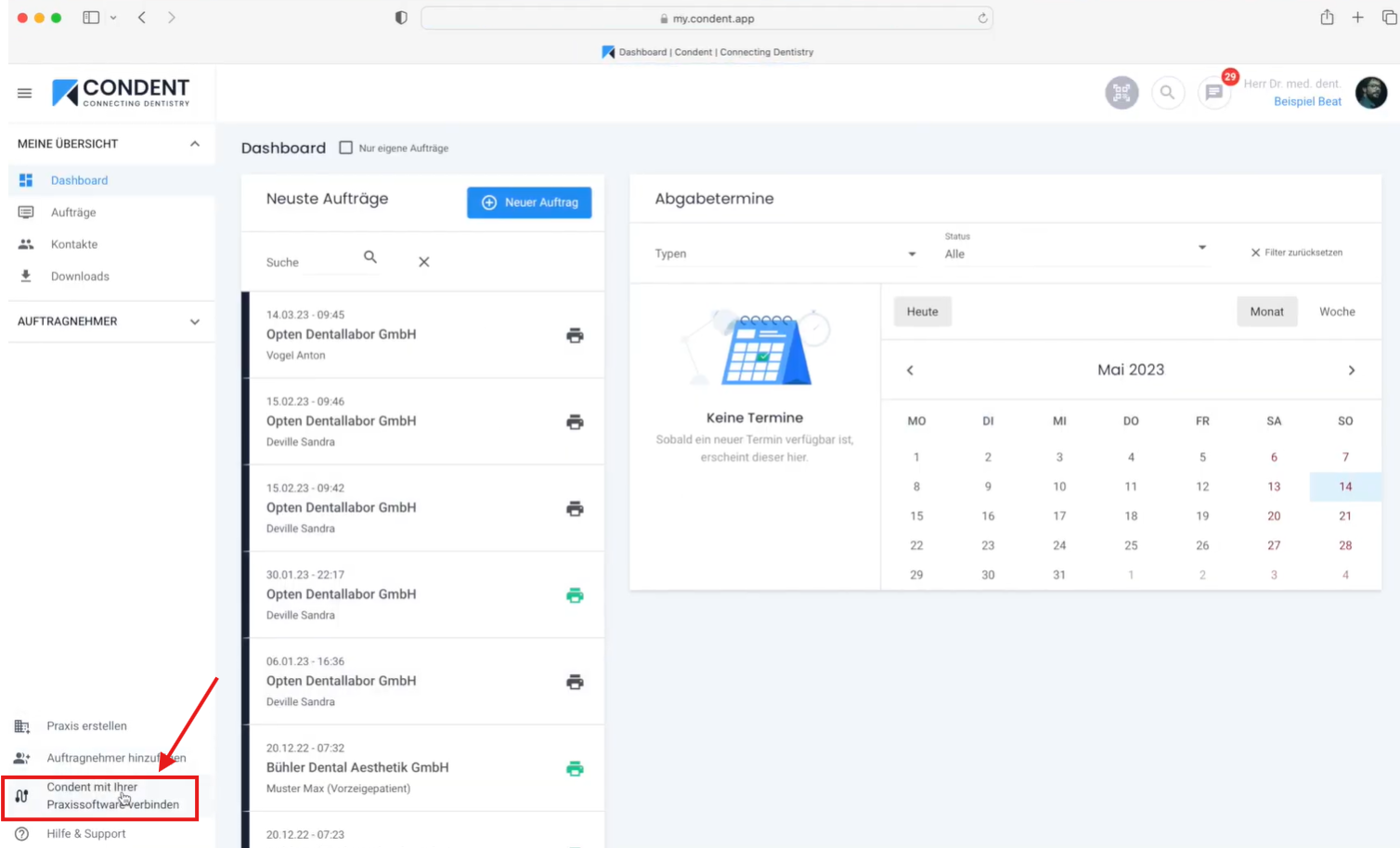Click Condent mit Ihrer Praxissoftware verbinden
The width and height of the screenshot is (1400, 848).
pyautogui.click(x=100, y=796)
